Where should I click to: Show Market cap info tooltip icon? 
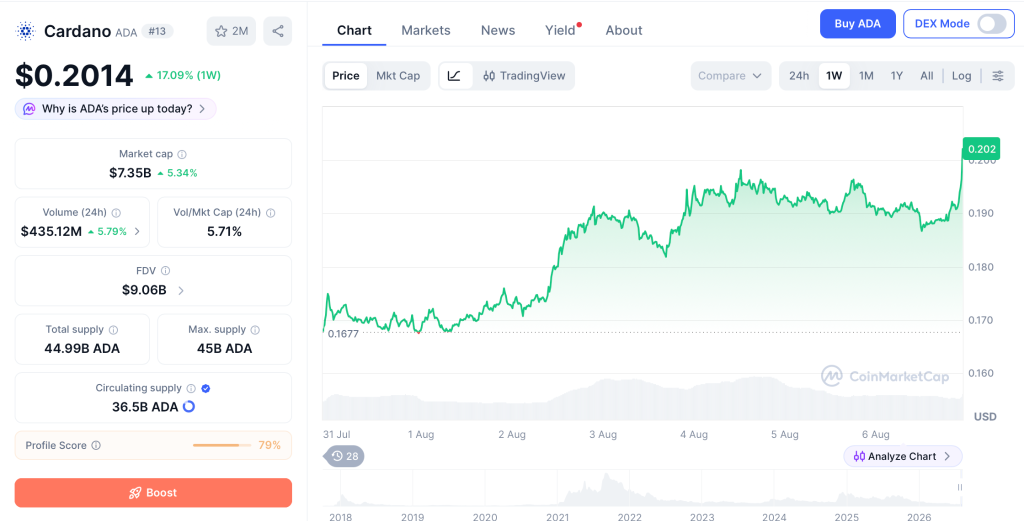click(x=182, y=155)
